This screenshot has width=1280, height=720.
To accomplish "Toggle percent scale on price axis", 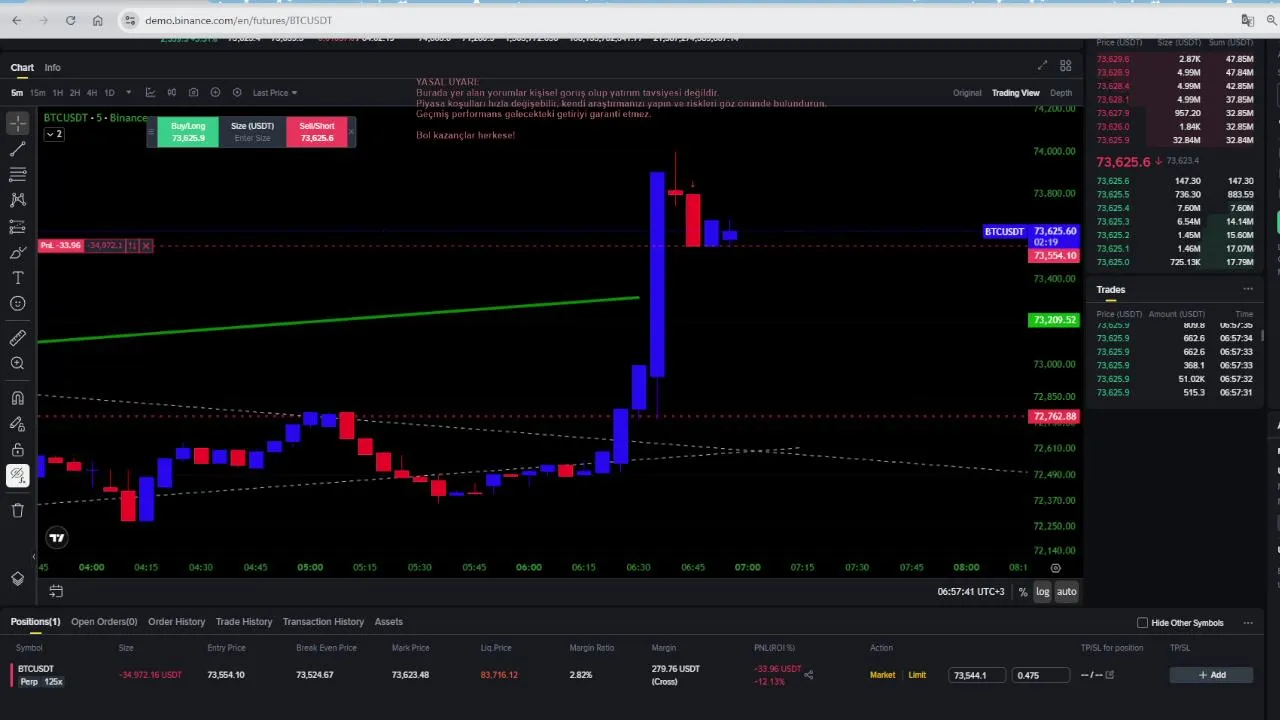I will click(x=1022, y=592).
